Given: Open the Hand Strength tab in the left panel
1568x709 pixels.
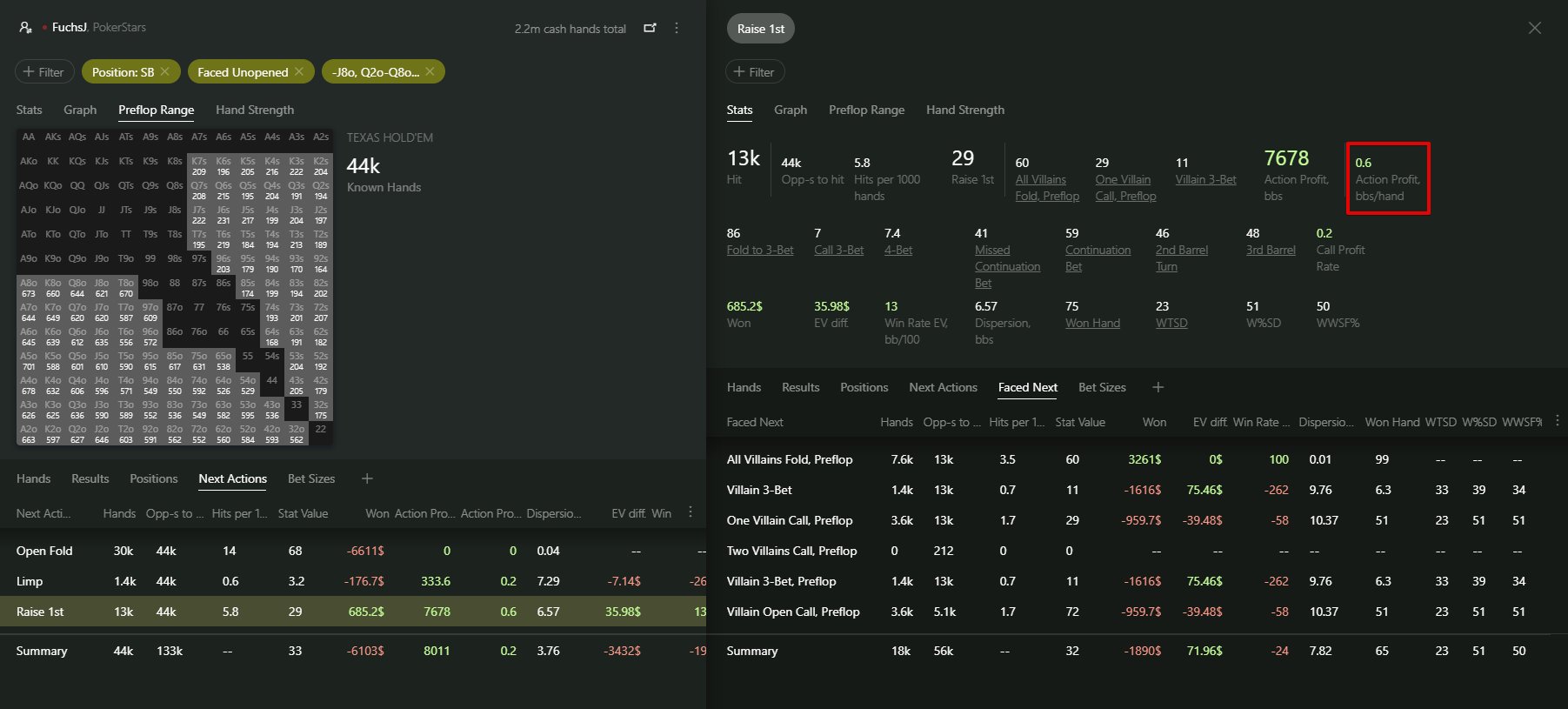Looking at the screenshot, I should click(x=255, y=110).
